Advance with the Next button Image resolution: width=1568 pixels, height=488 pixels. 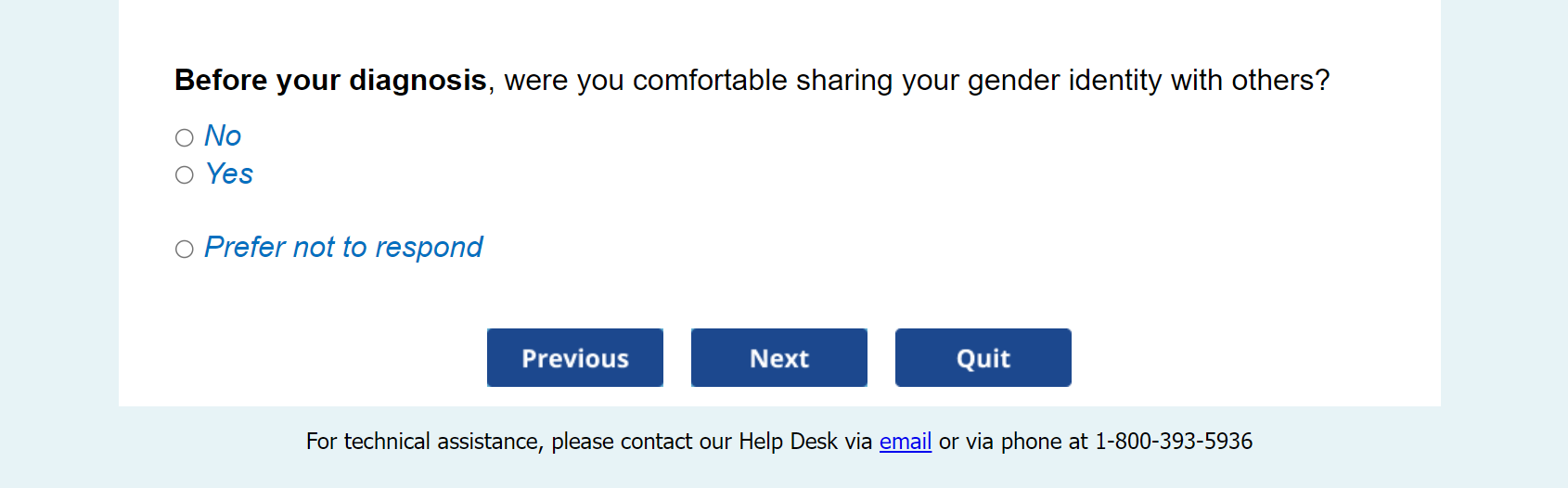[x=779, y=358]
